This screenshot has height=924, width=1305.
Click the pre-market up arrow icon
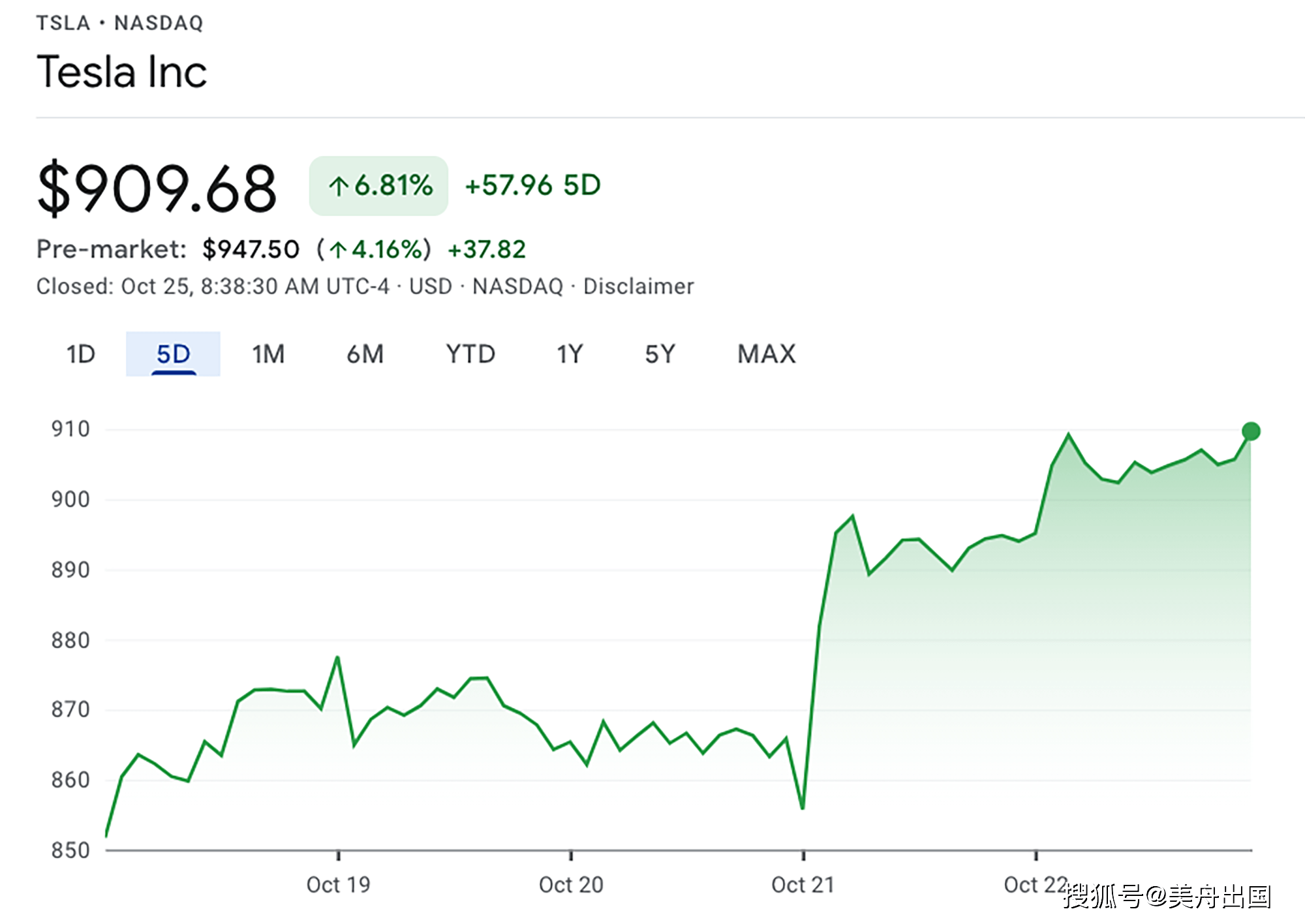pyautogui.click(x=338, y=250)
